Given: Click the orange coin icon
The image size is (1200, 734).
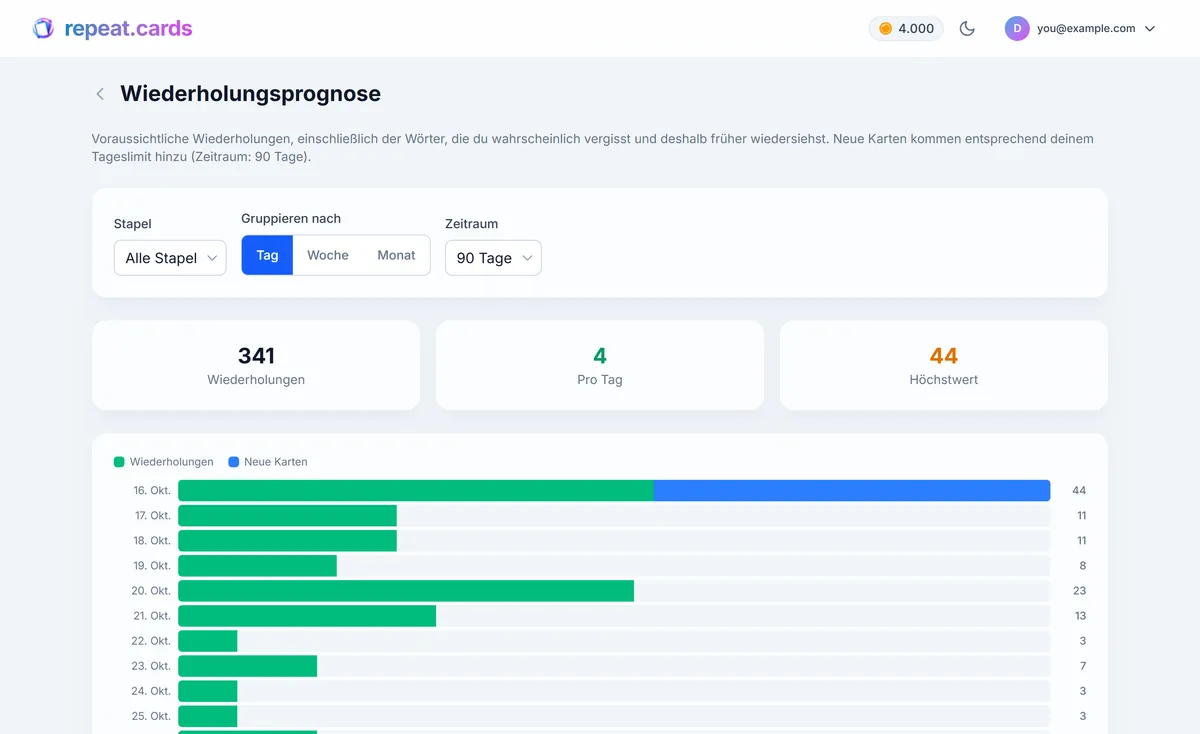Looking at the screenshot, I should click(x=885, y=28).
